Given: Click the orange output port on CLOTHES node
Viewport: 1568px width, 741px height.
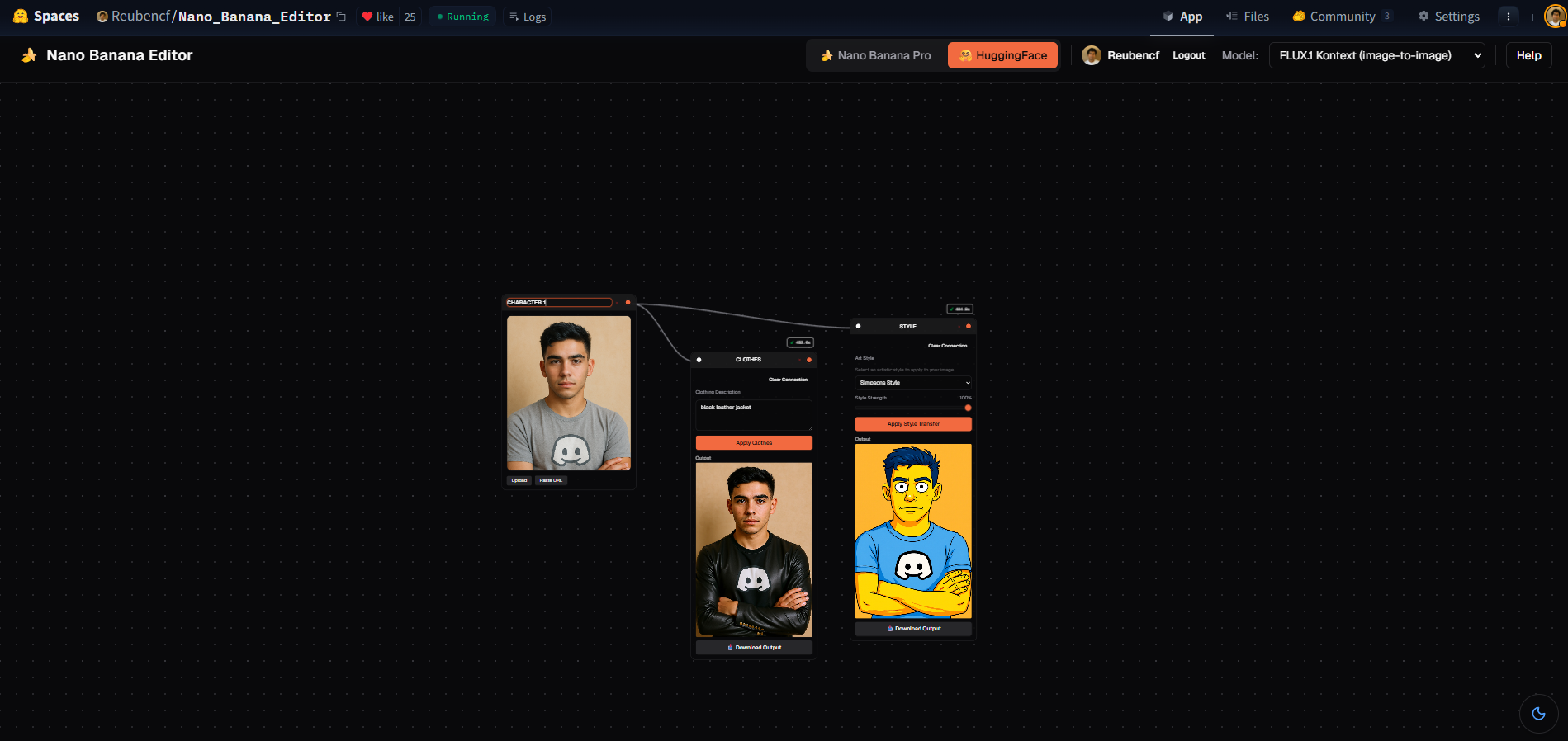Looking at the screenshot, I should click(x=809, y=360).
